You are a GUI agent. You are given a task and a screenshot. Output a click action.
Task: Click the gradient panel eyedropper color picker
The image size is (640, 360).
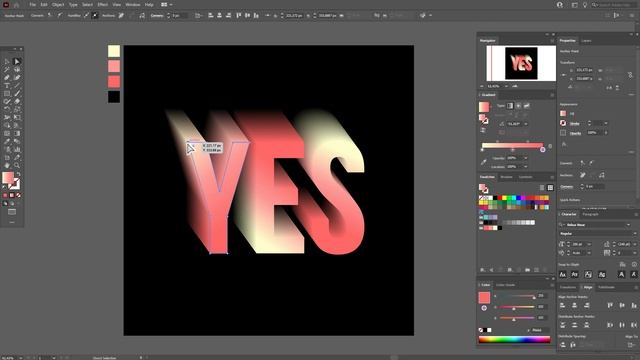[x=484, y=162]
